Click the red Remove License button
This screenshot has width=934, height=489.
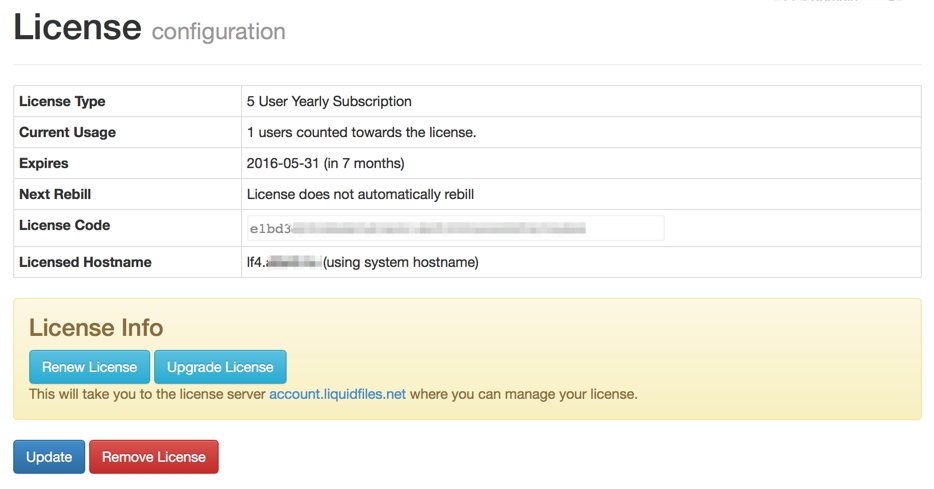point(154,457)
